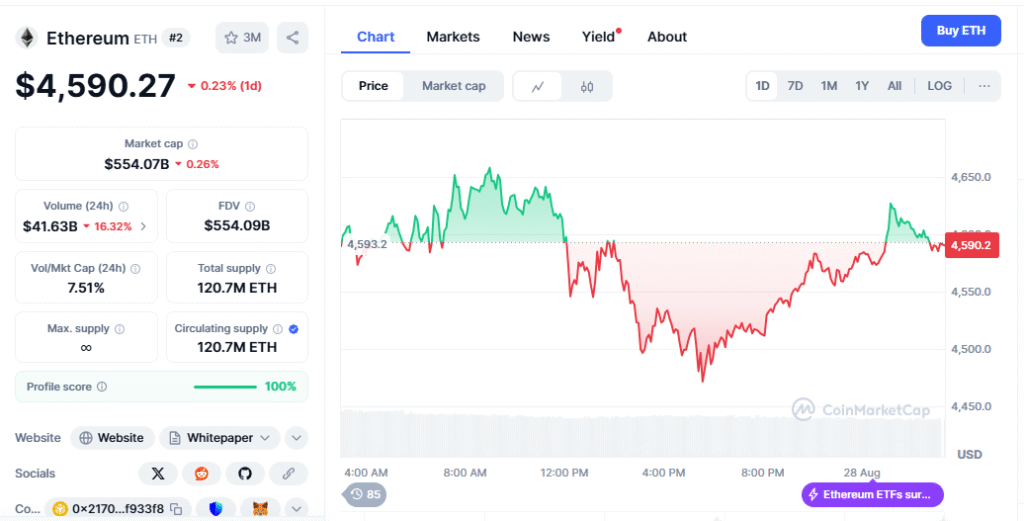Expand more website links chevron

[296, 438]
